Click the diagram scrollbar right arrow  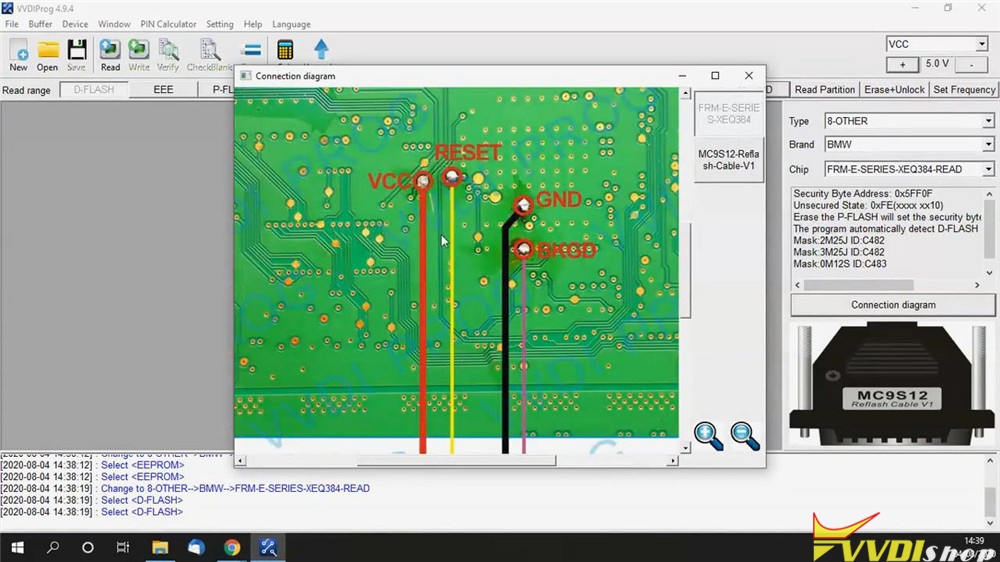[672, 461]
